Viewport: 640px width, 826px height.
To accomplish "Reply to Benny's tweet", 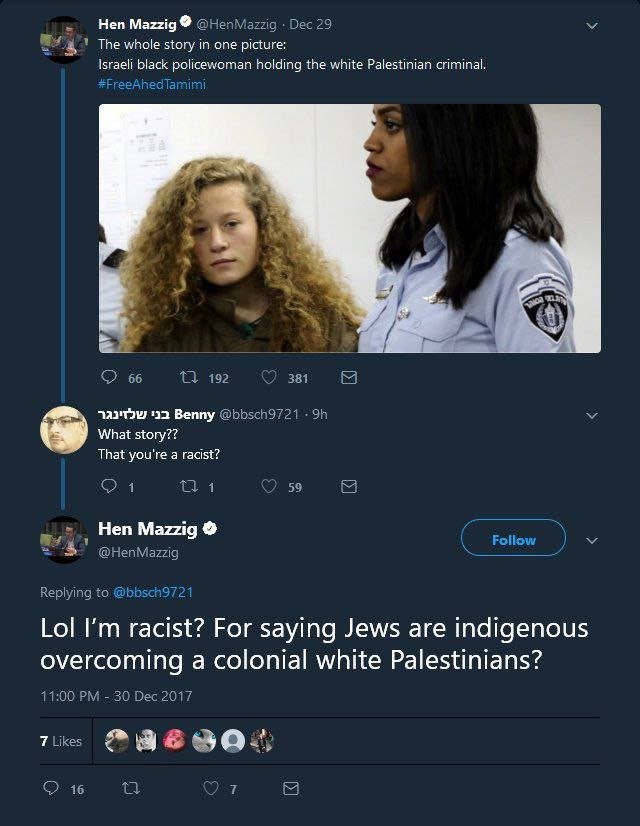I will point(110,487).
